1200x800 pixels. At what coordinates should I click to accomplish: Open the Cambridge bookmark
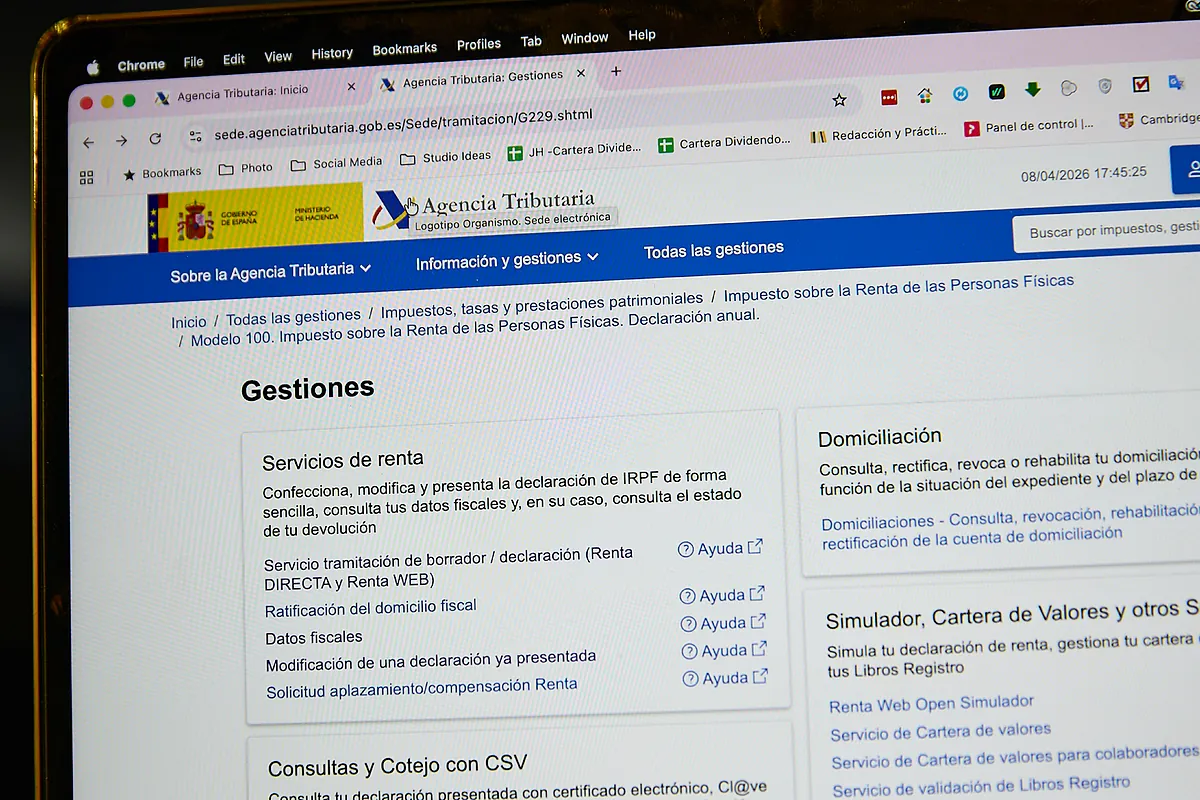coord(1160,120)
